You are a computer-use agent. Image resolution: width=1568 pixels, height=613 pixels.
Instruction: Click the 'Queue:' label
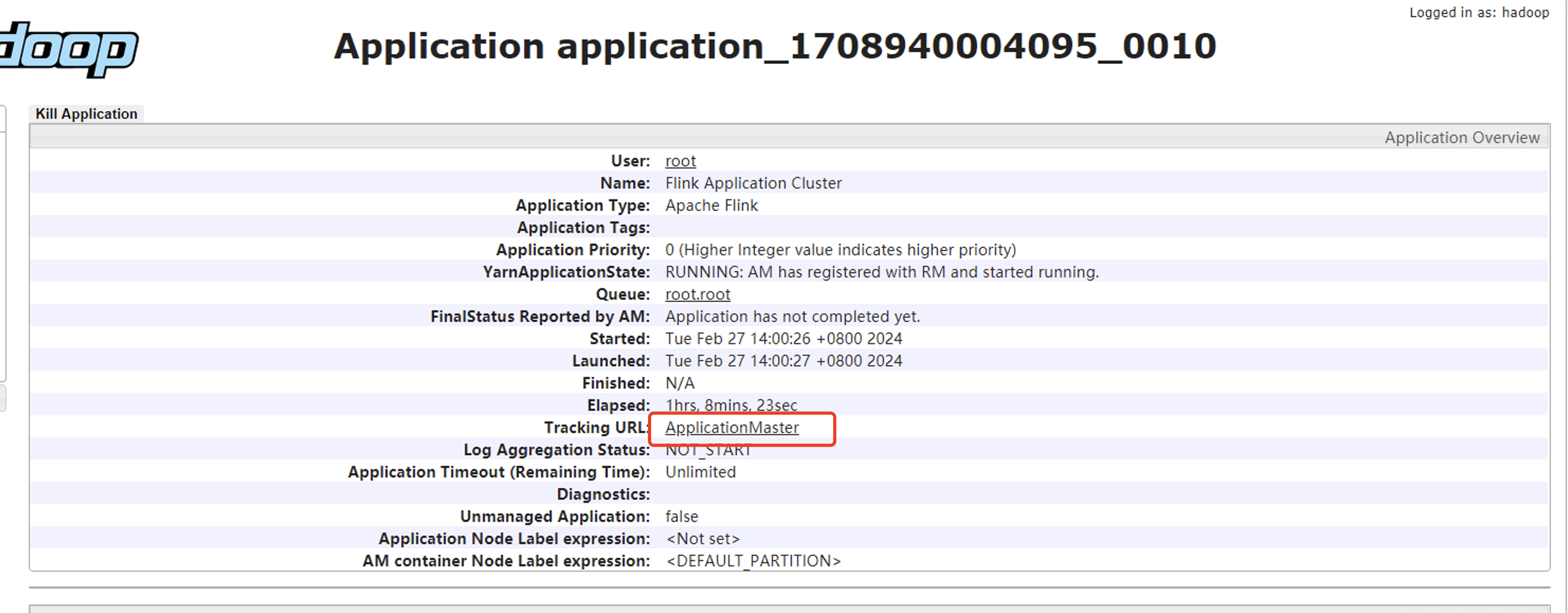[x=623, y=295]
